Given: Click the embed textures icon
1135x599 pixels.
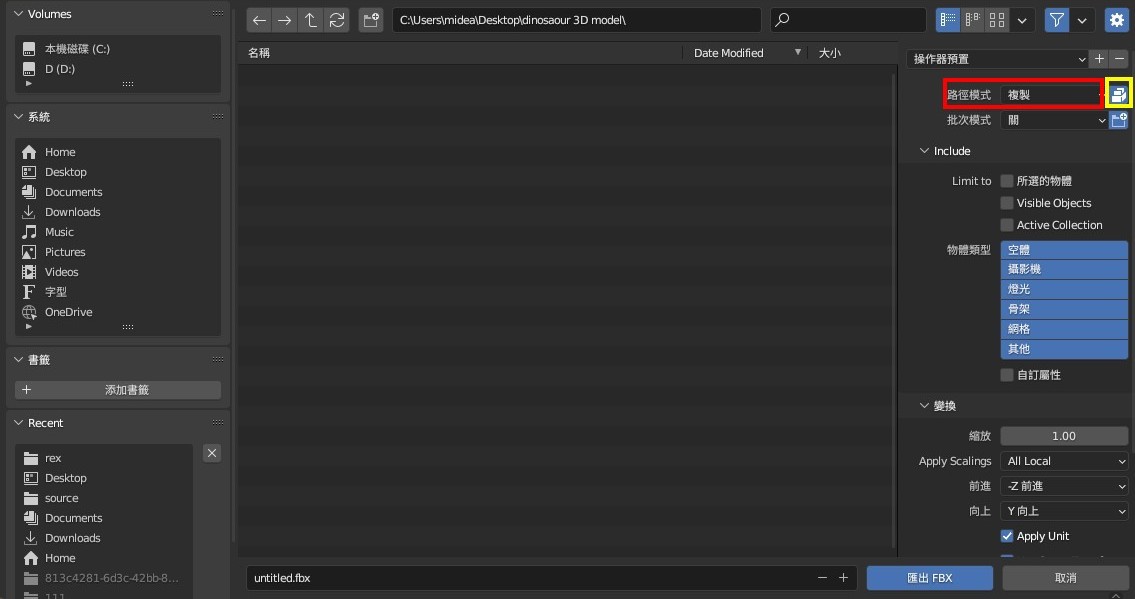Looking at the screenshot, I should pyautogui.click(x=1119, y=95).
